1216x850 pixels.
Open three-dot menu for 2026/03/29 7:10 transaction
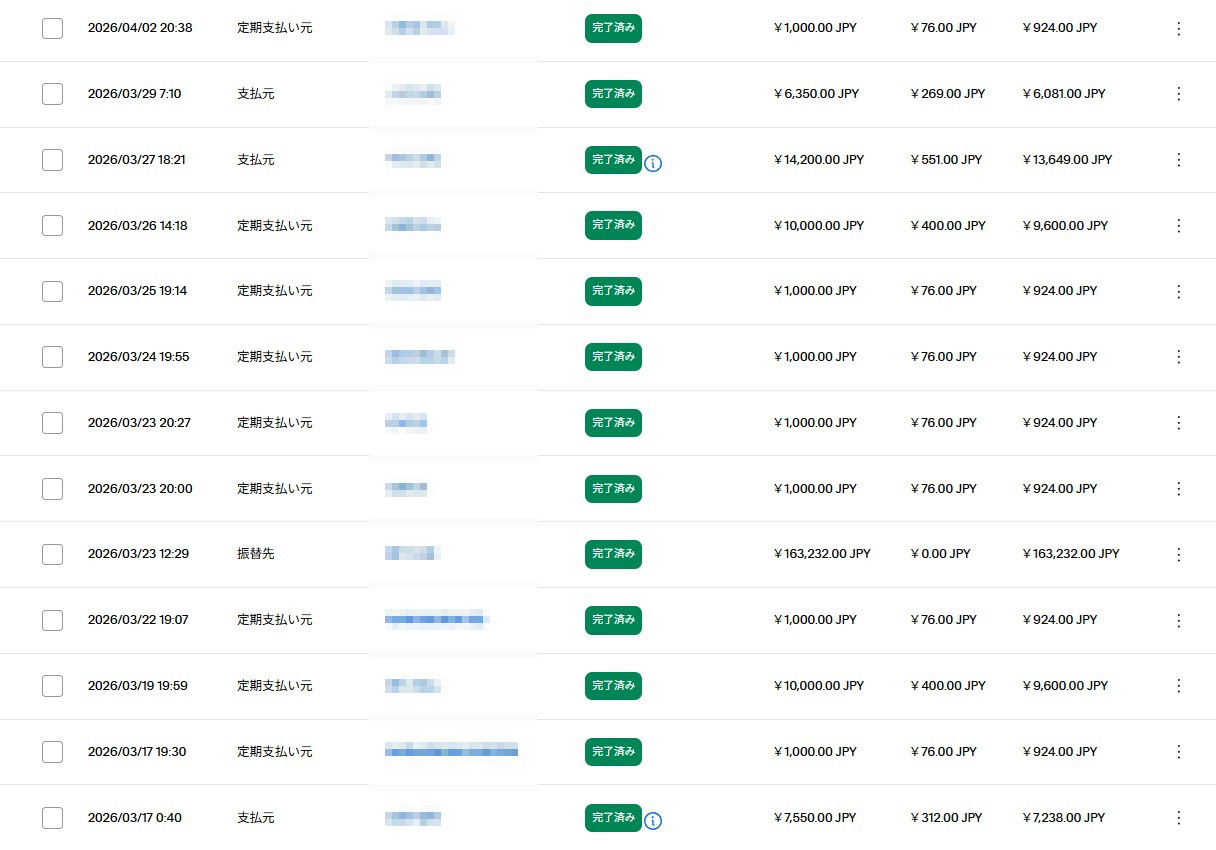1178,94
